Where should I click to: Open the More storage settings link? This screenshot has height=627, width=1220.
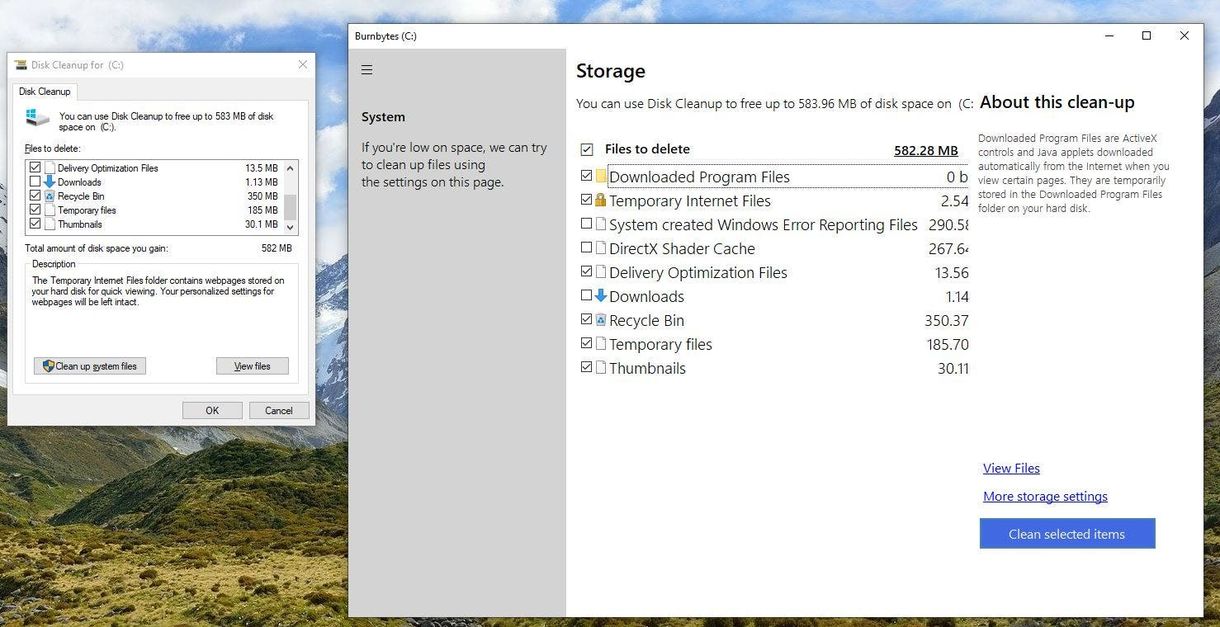click(1045, 496)
